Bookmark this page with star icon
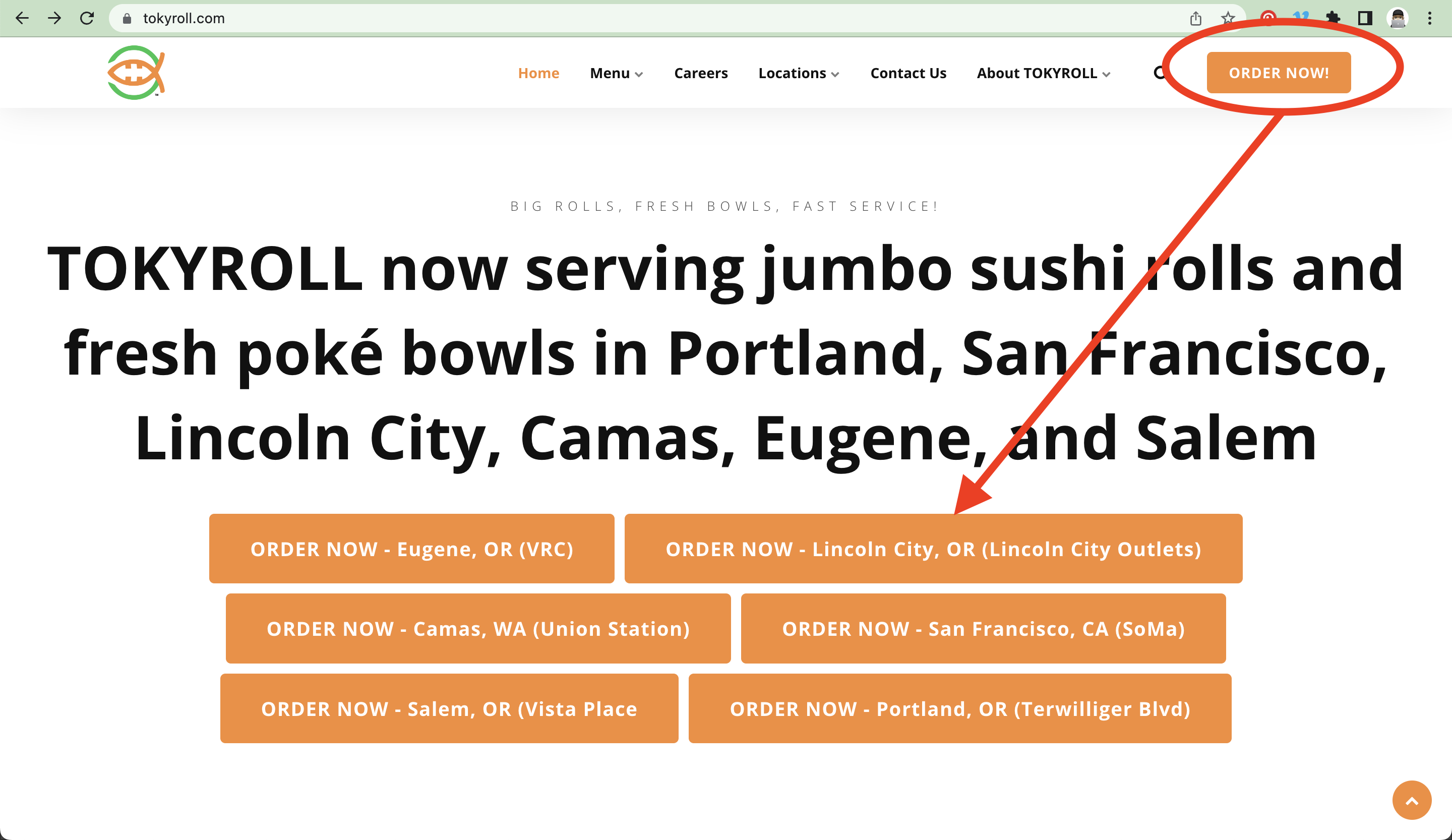The height and width of the screenshot is (840, 1452). (1227, 19)
